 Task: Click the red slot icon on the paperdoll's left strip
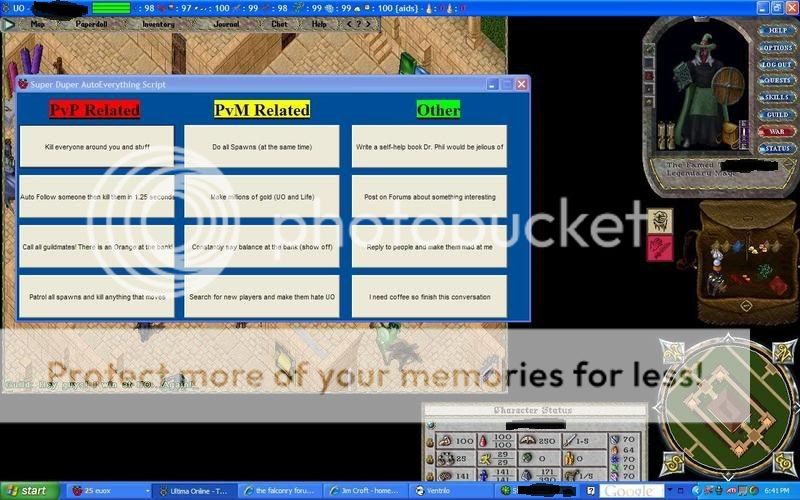coord(649,76)
